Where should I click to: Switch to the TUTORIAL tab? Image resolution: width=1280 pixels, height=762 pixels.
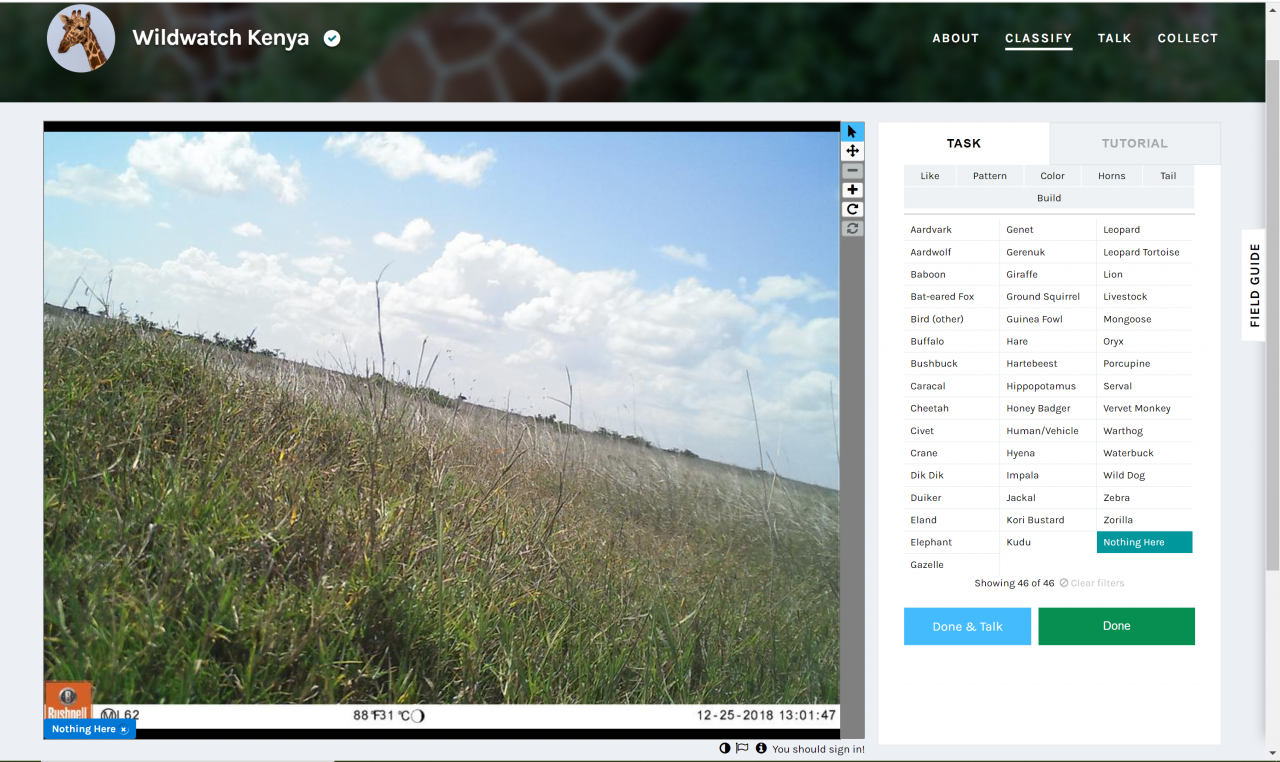tap(1134, 143)
